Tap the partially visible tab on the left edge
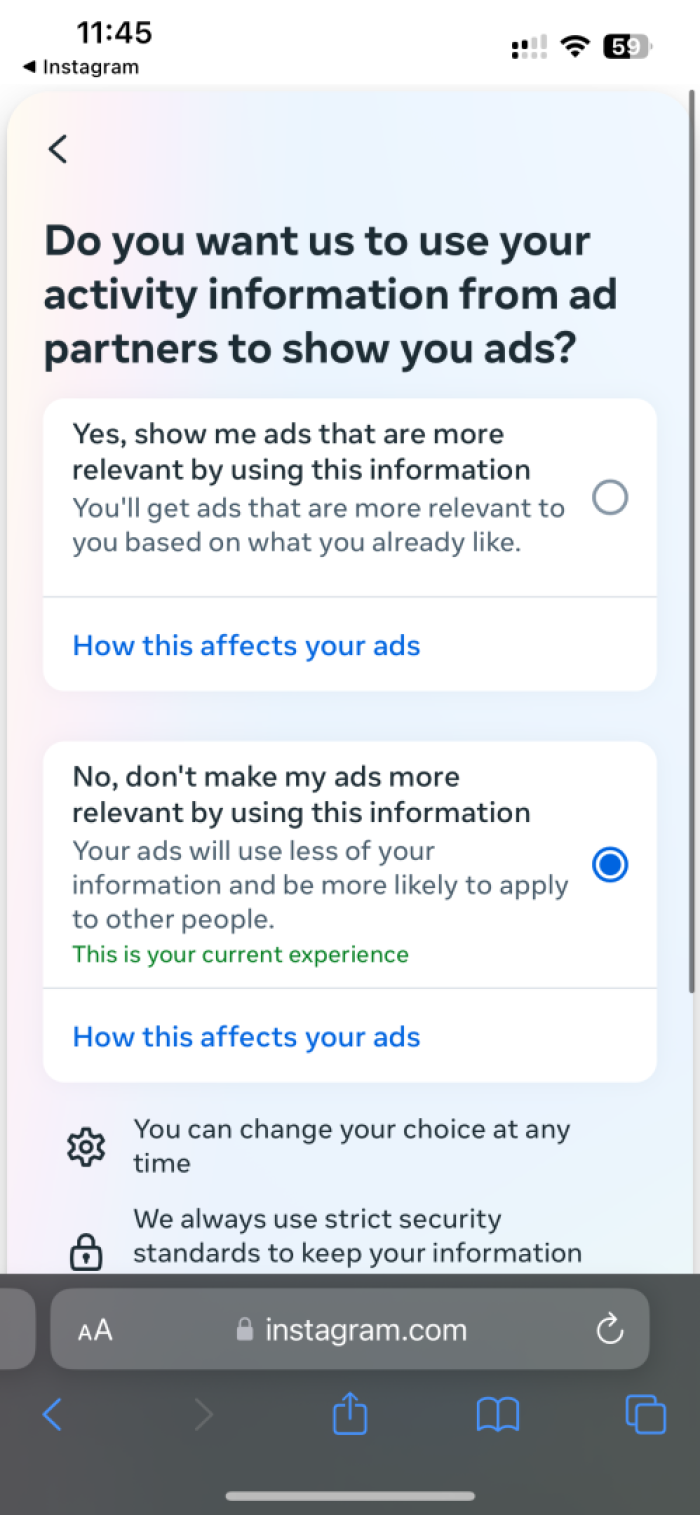Screen dimensions: 700x1515 click(x=12, y=1329)
